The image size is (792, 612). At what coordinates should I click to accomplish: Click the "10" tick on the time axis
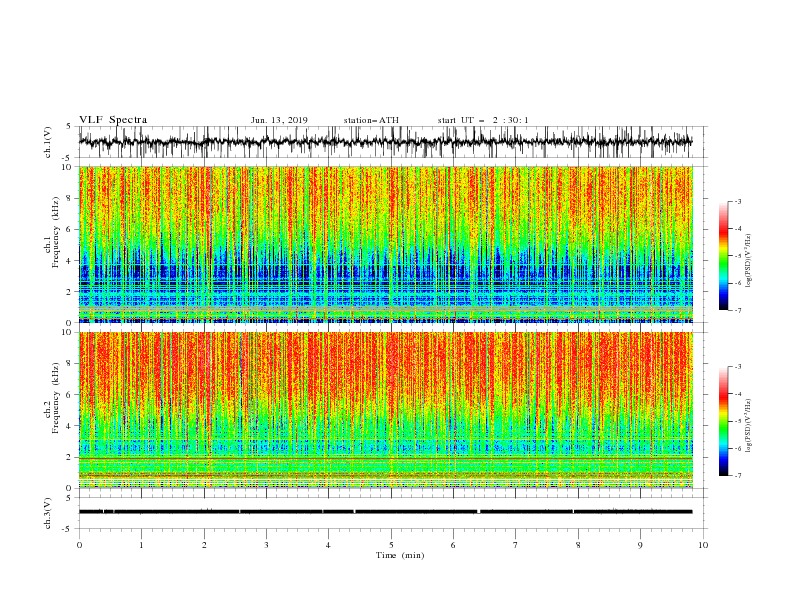click(x=703, y=545)
